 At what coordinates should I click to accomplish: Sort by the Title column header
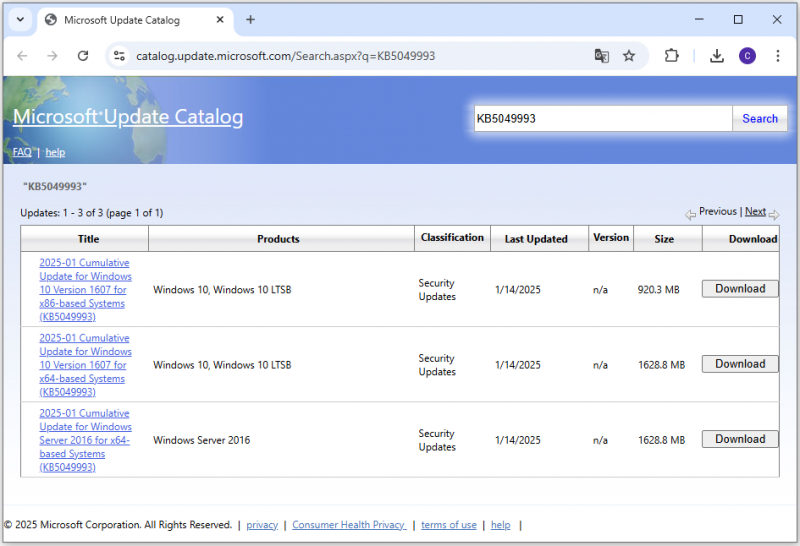click(x=88, y=239)
